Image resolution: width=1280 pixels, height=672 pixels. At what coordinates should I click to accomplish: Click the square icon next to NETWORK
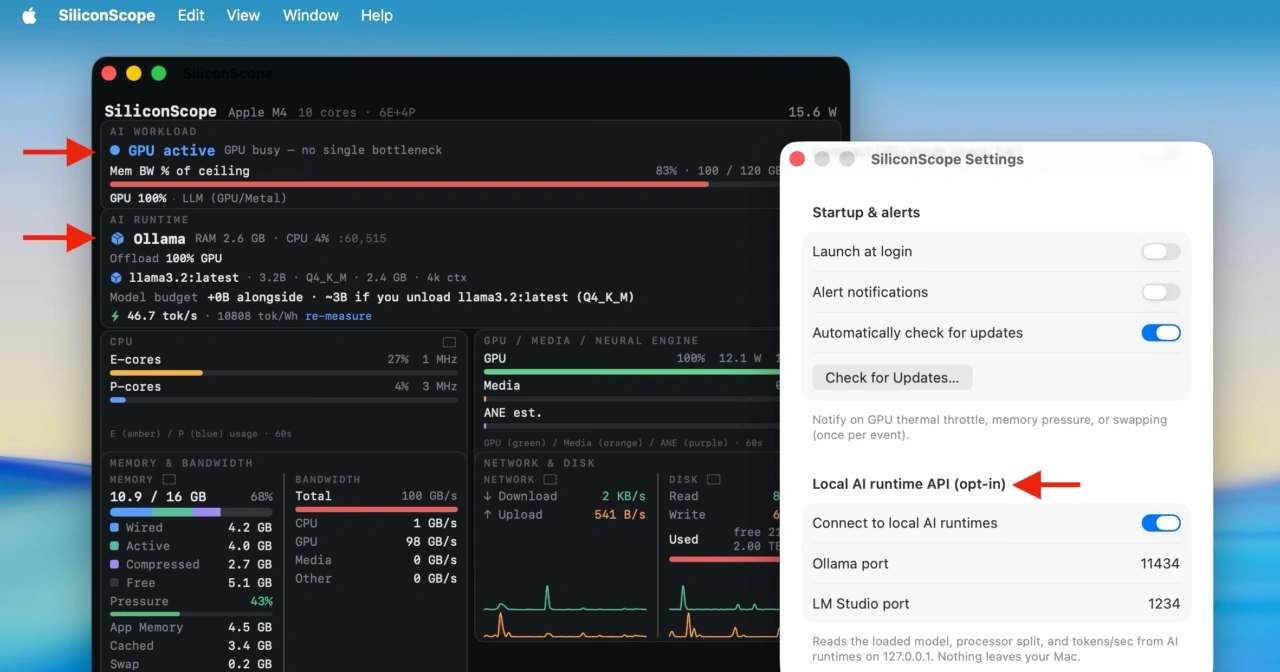[x=549, y=480]
